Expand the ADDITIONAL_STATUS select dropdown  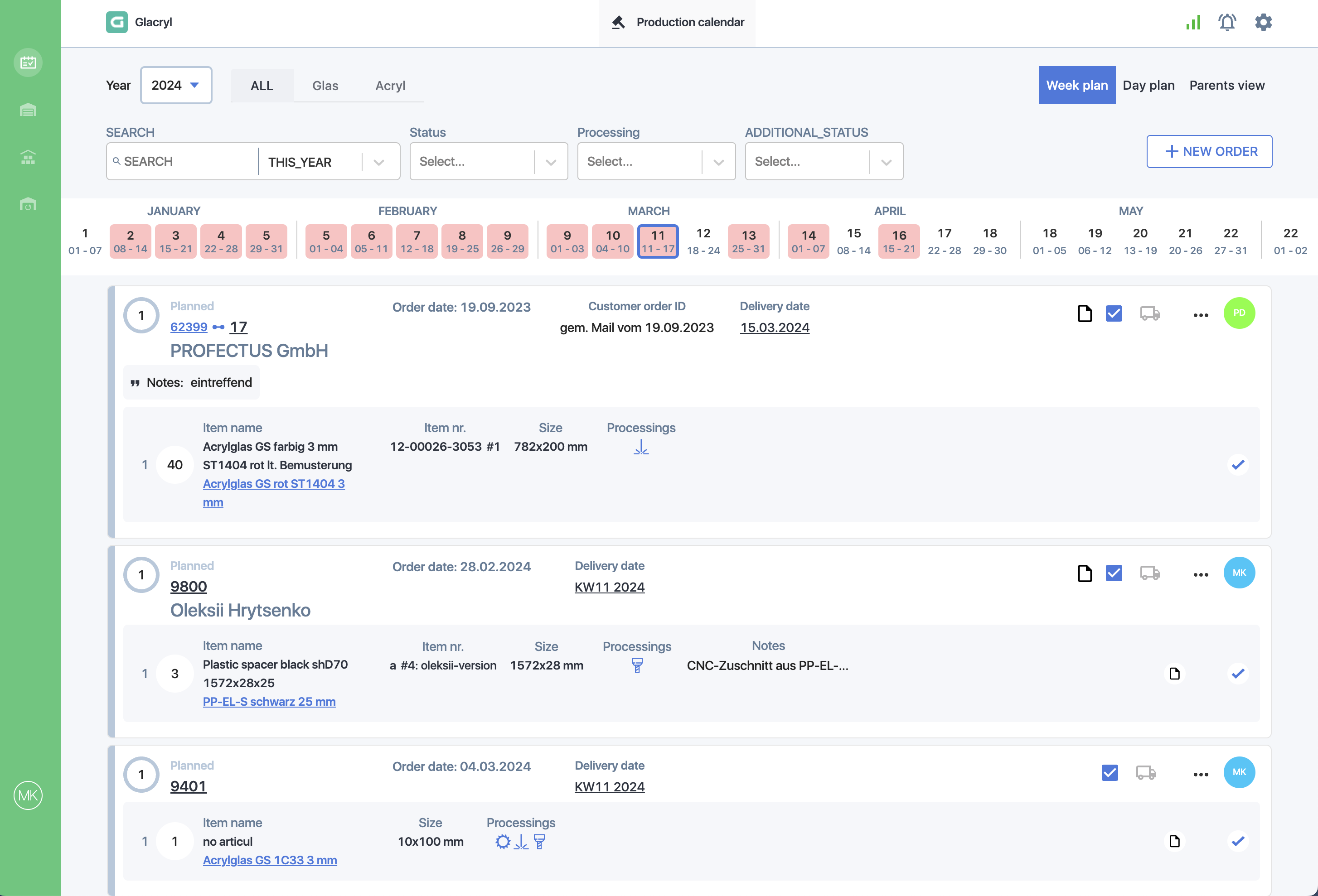tap(824, 162)
